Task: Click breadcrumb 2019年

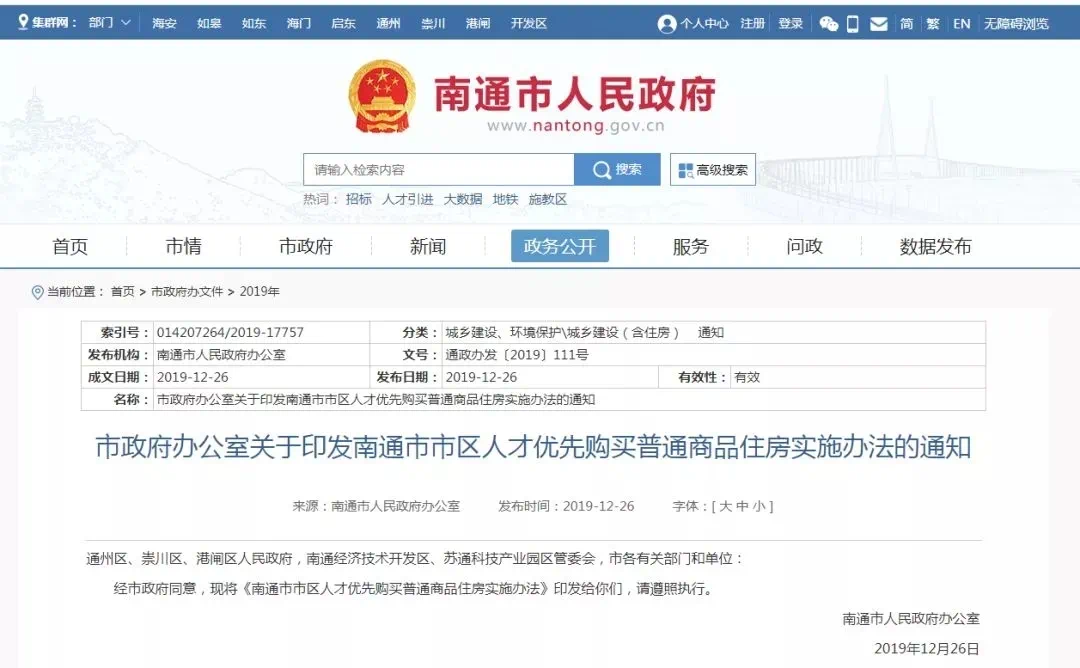Action: click(260, 291)
